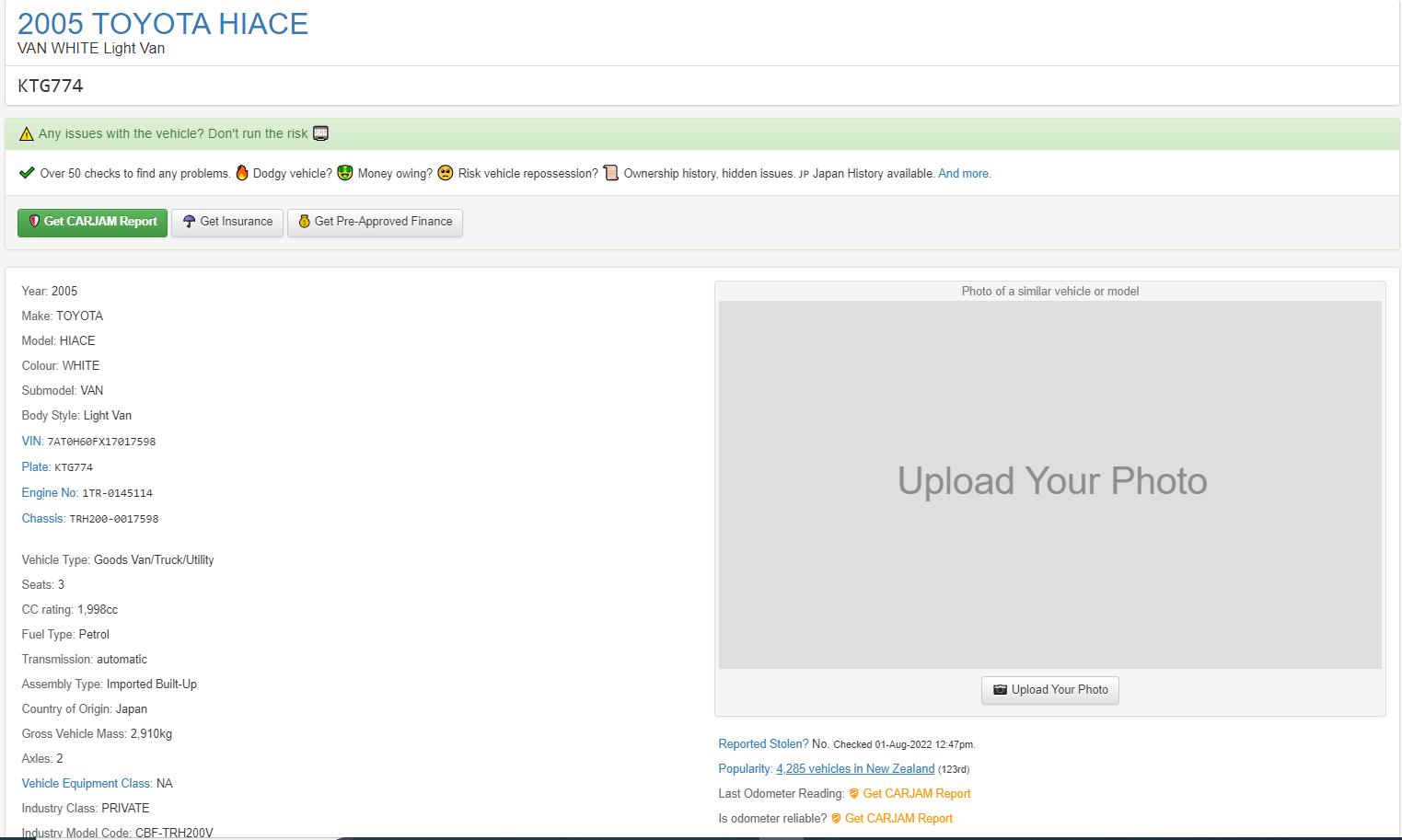The image size is (1402, 840).
Task: Click the 'Vehicle Type: Goods Van/Truck/Utility' row
Action: coord(118,560)
